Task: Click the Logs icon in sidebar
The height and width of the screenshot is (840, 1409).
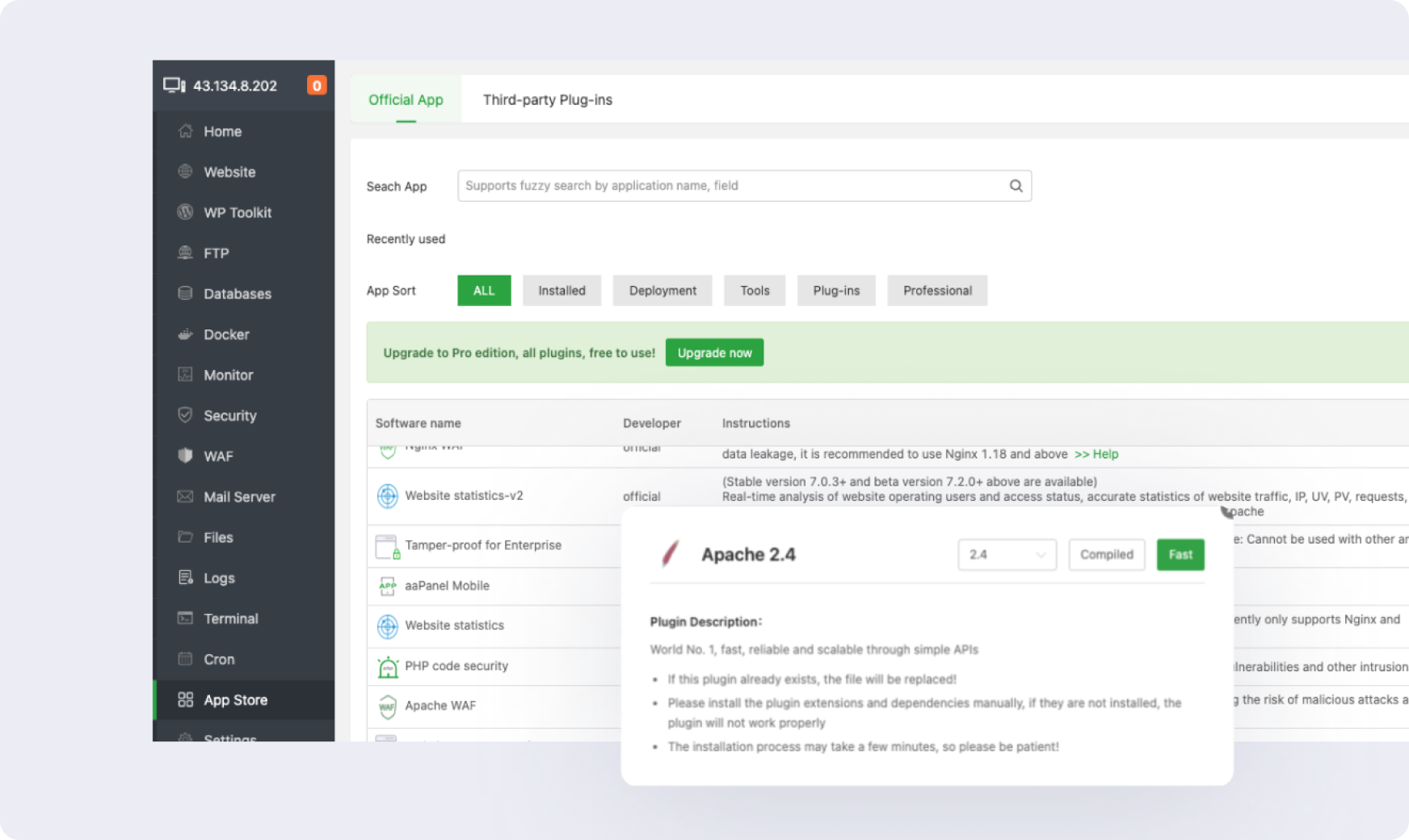Action: (x=185, y=577)
